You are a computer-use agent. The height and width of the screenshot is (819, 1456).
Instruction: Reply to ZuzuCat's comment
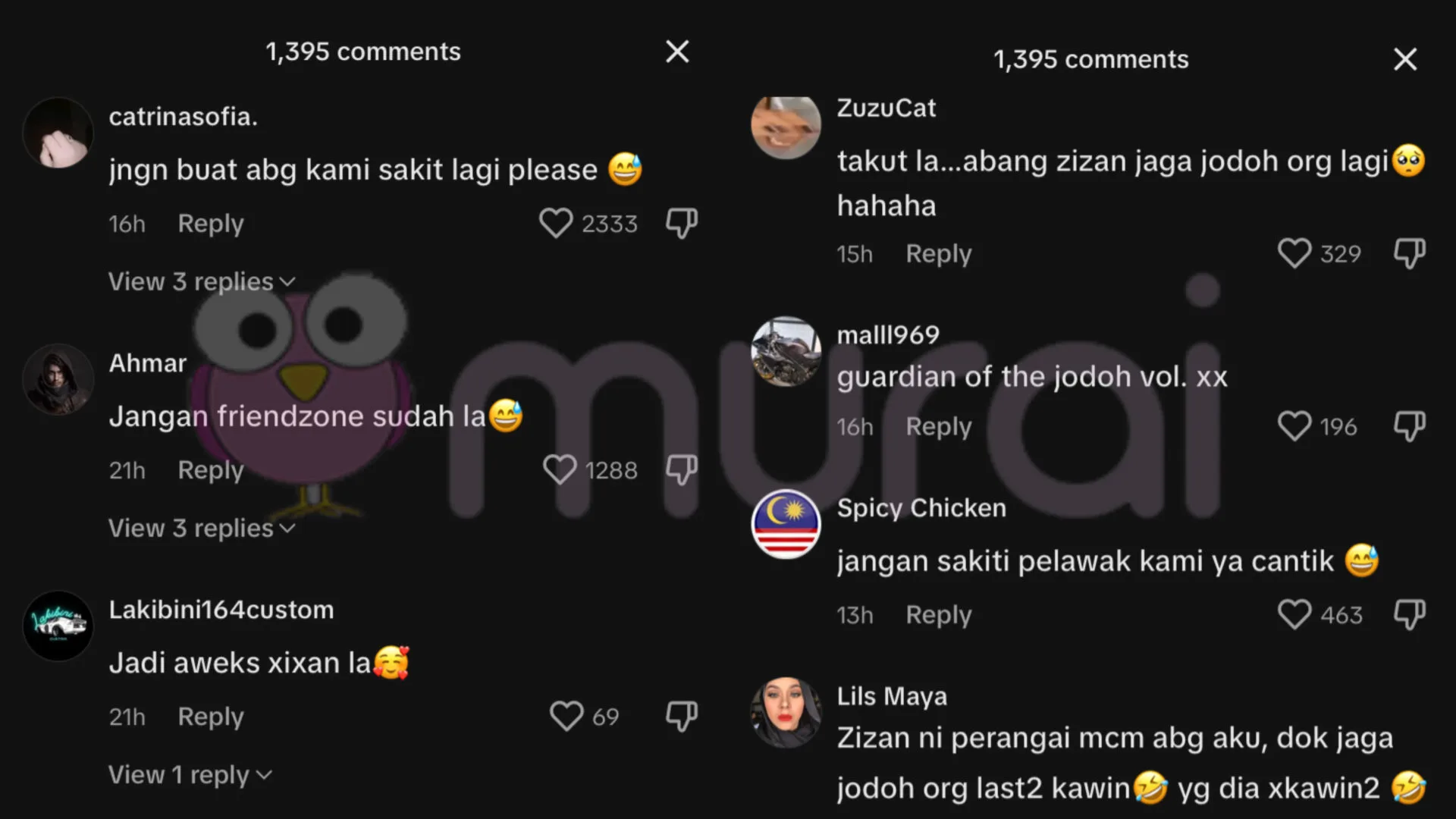tap(939, 253)
